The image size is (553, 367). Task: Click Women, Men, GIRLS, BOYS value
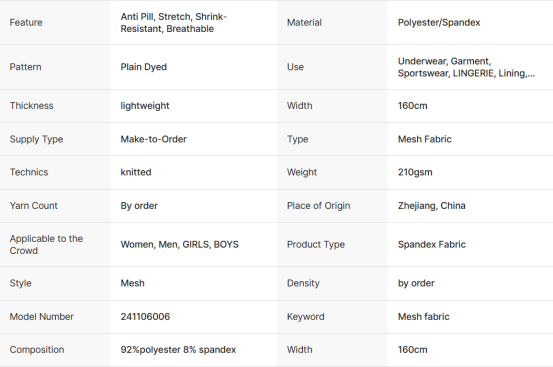tap(180, 244)
